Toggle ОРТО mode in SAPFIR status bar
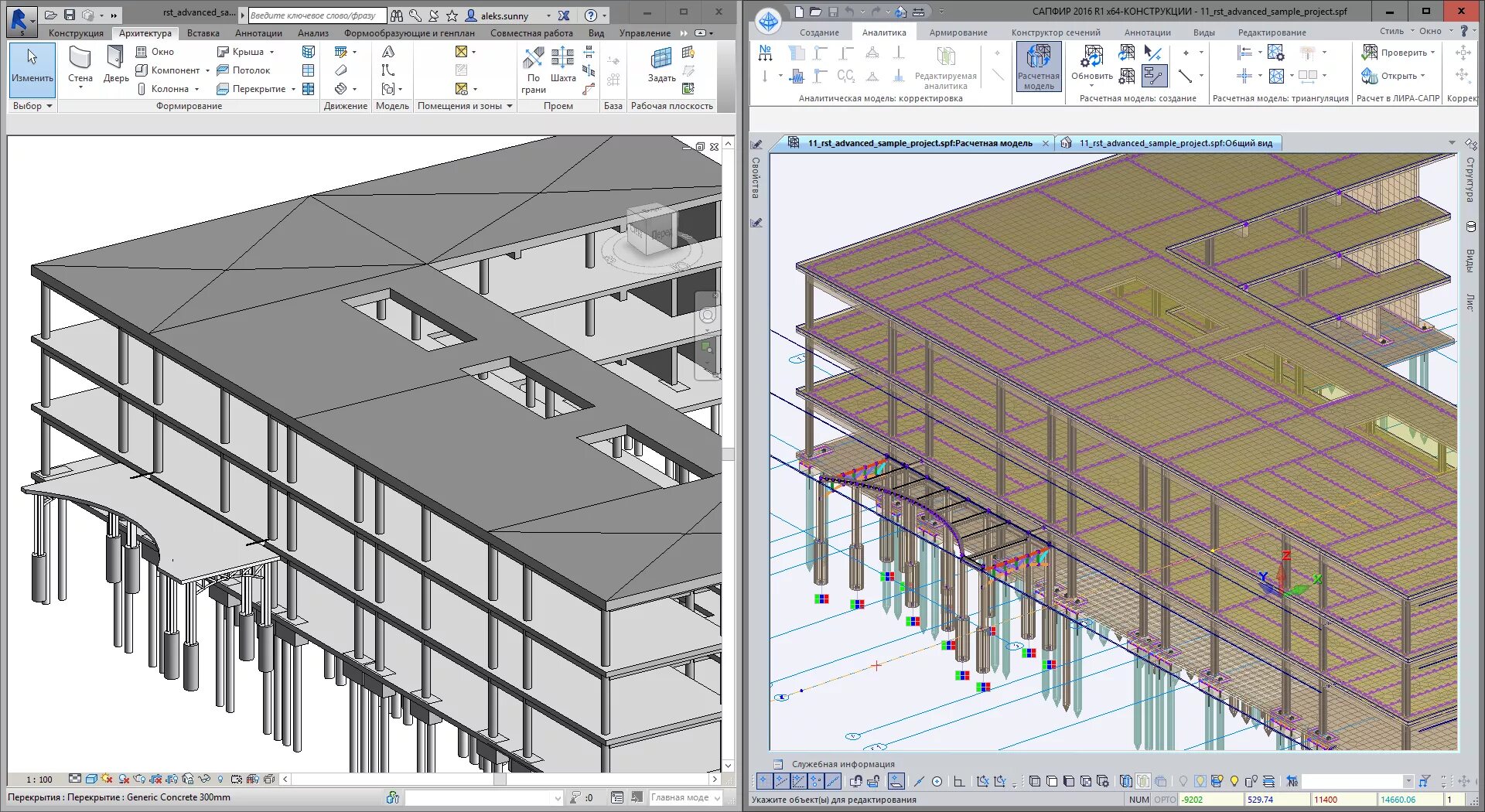Viewport: 1485px width, 812px height. click(x=1165, y=800)
